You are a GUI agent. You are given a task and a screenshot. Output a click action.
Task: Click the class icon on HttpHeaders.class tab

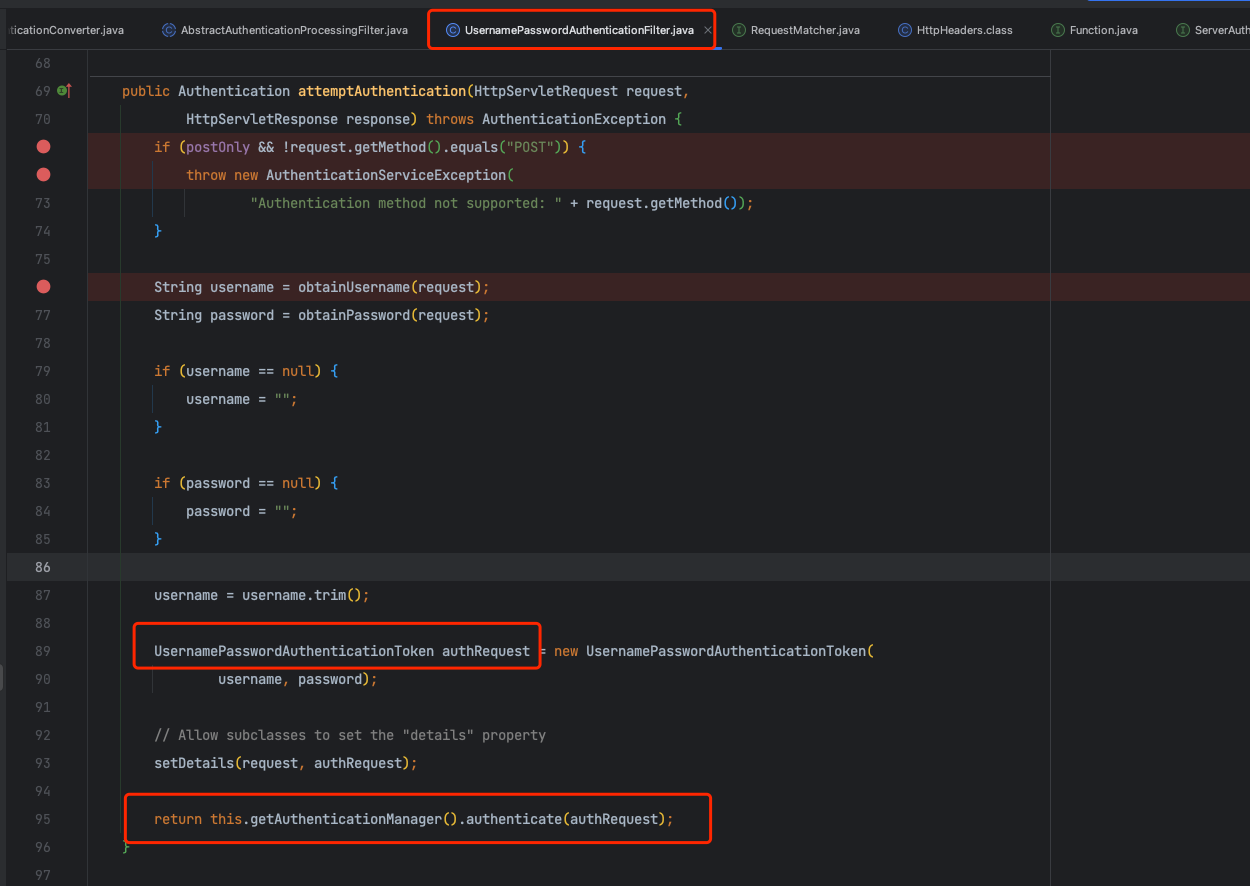tap(904, 30)
